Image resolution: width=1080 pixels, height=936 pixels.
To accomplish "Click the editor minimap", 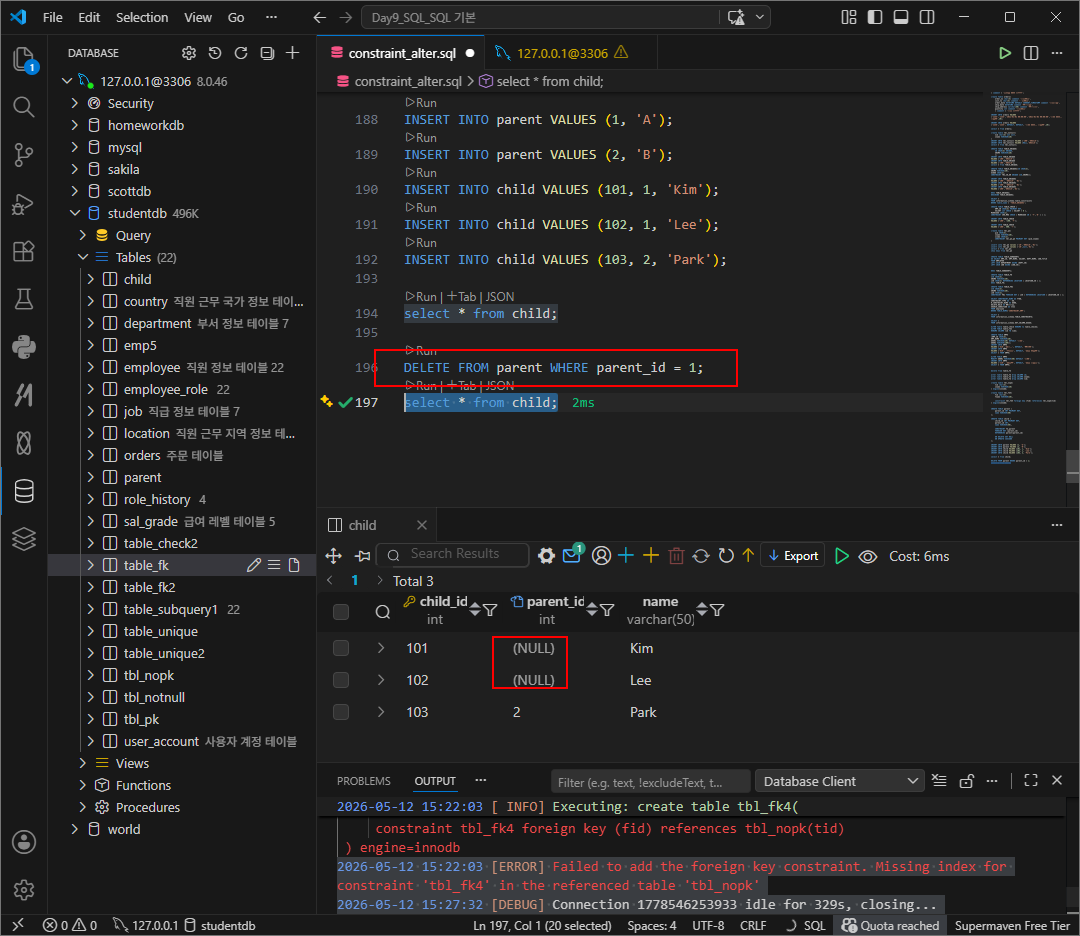I will coord(1025,279).
